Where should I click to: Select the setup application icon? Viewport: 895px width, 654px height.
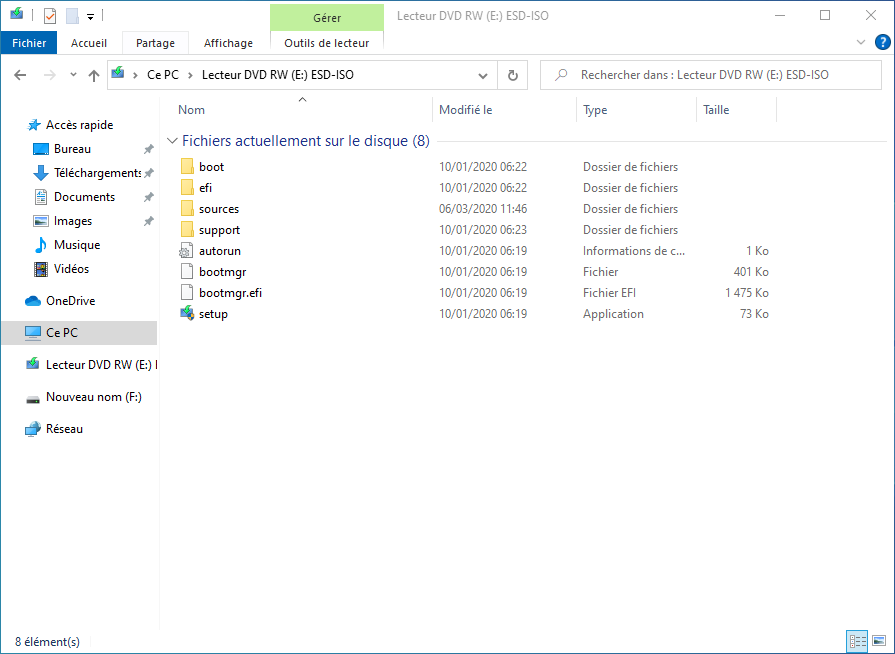point(187,313)
